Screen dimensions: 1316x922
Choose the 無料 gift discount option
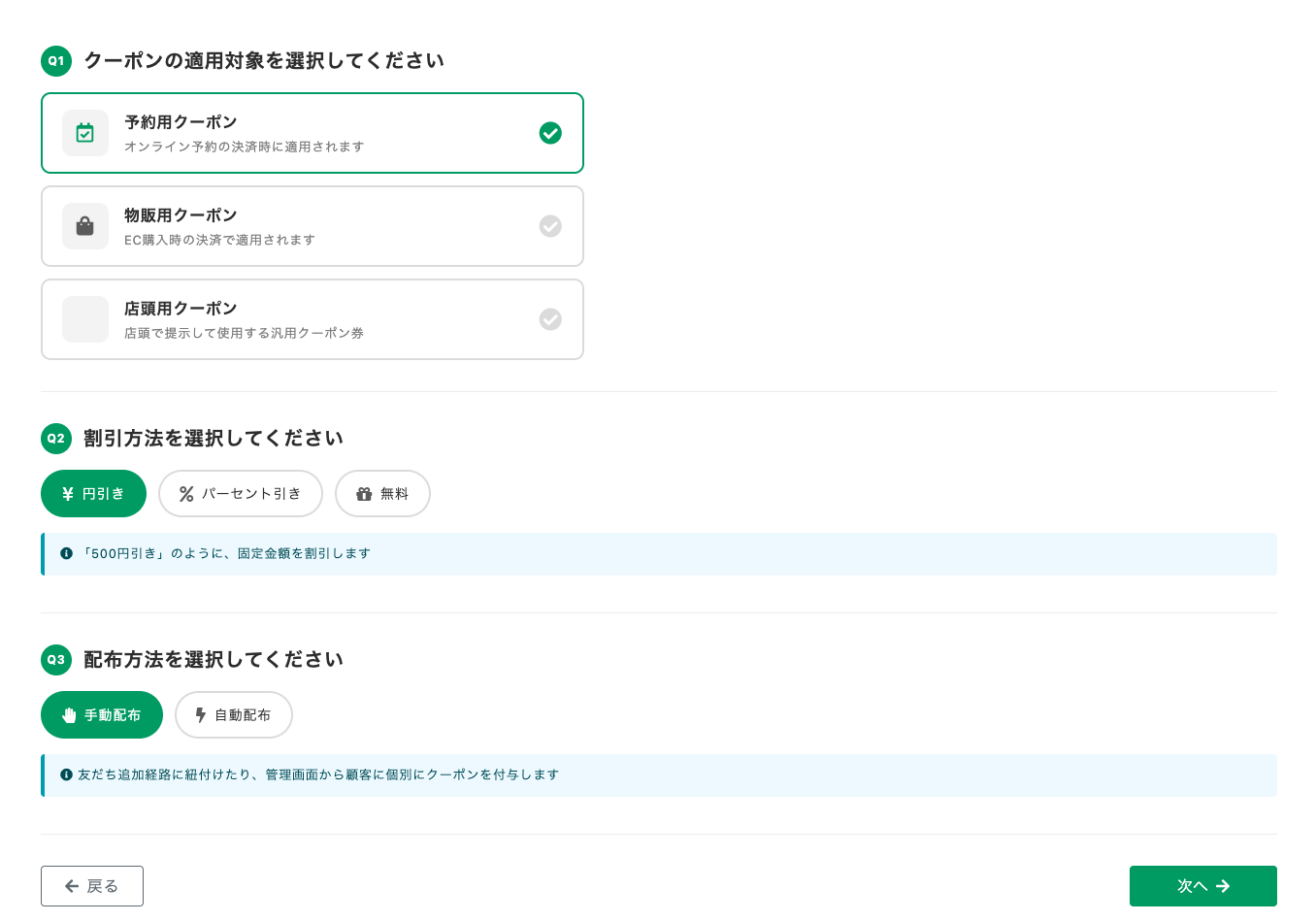[382, 494]
